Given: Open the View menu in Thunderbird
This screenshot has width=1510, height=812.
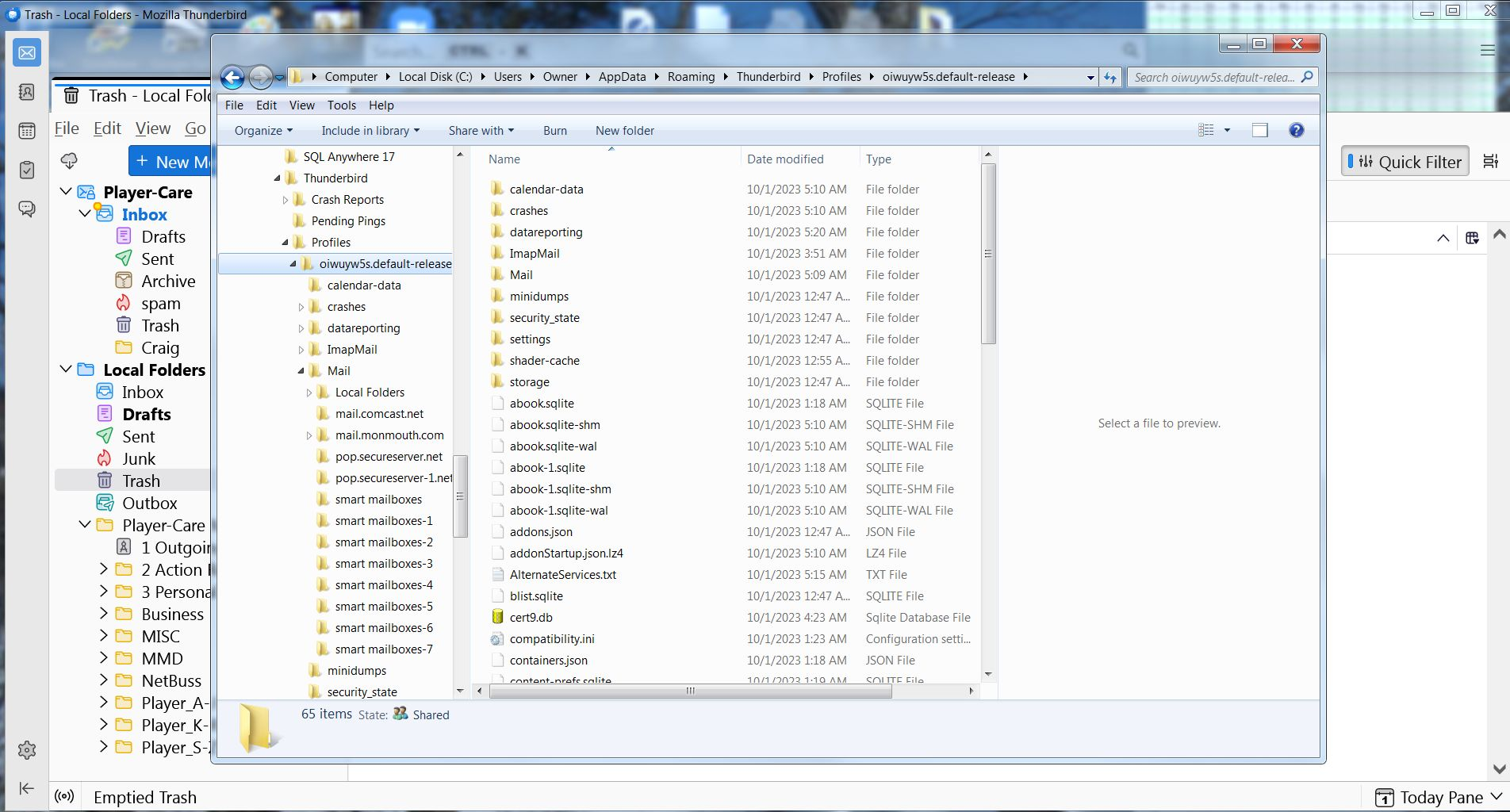Looking at the screenshot, I should 152,128.
